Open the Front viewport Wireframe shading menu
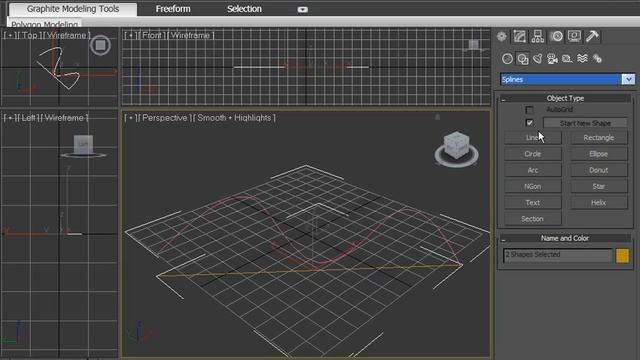This screenshot has width=640, height=360. [x=191, y=36]
